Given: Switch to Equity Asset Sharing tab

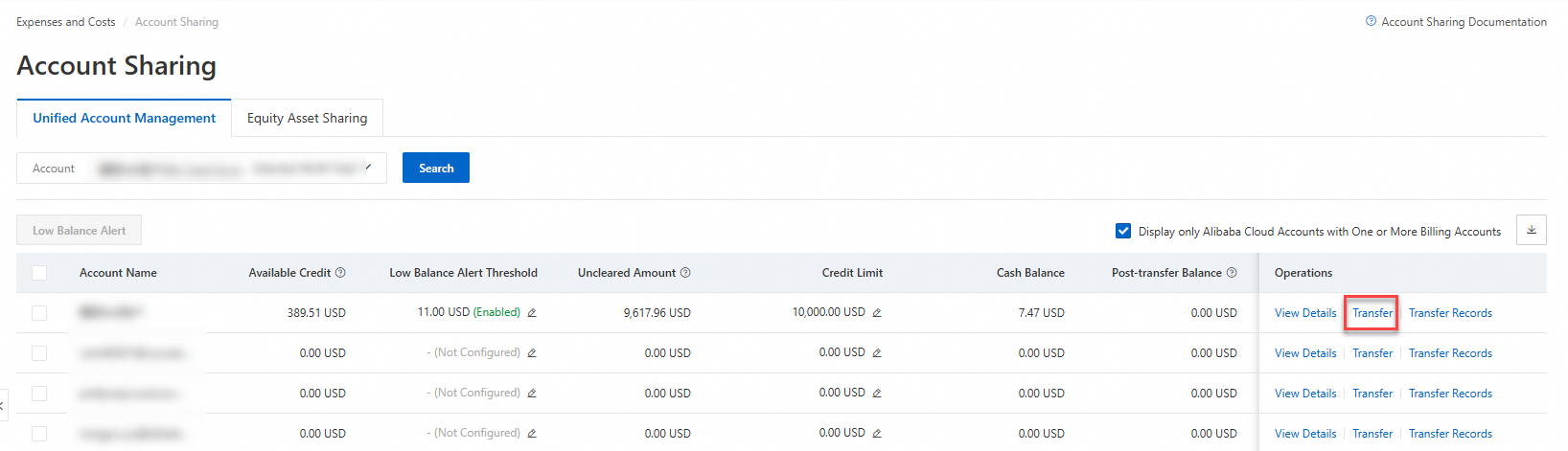Looking at the screenshot, I should [x=307, y=118].
